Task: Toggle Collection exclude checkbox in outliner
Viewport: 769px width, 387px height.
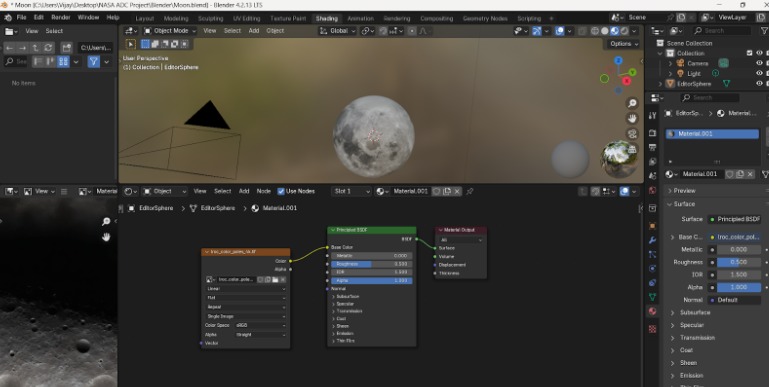Action: coord(749,53)
